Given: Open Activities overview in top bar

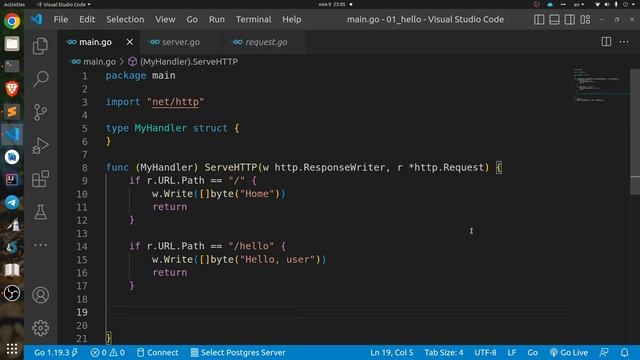Looking at the screenshot, I should point(14,4).
